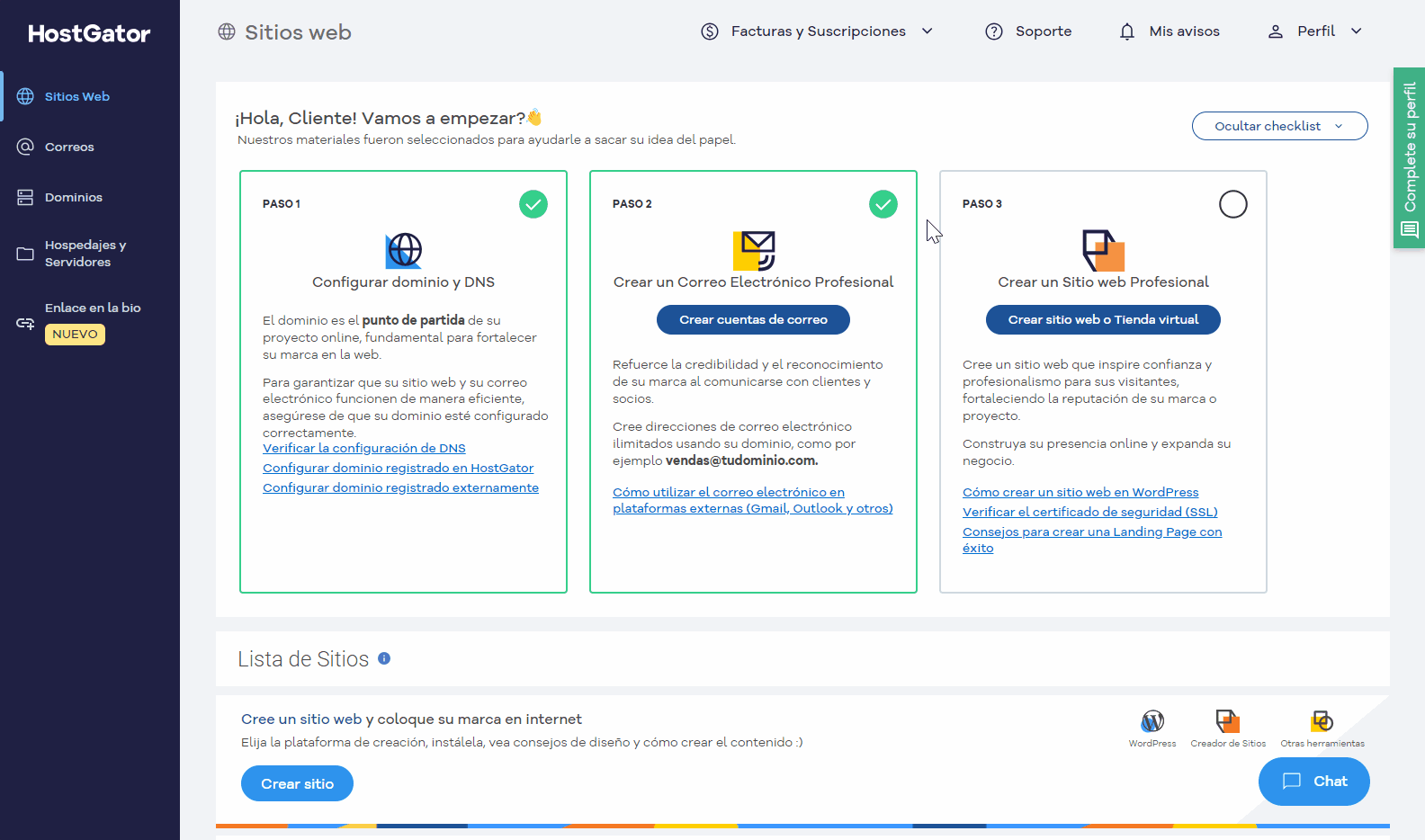This screenshot has height=840, width=1425.
Task: Toggle the Paso 2 completed checkmark
Action: pos(883,204)
